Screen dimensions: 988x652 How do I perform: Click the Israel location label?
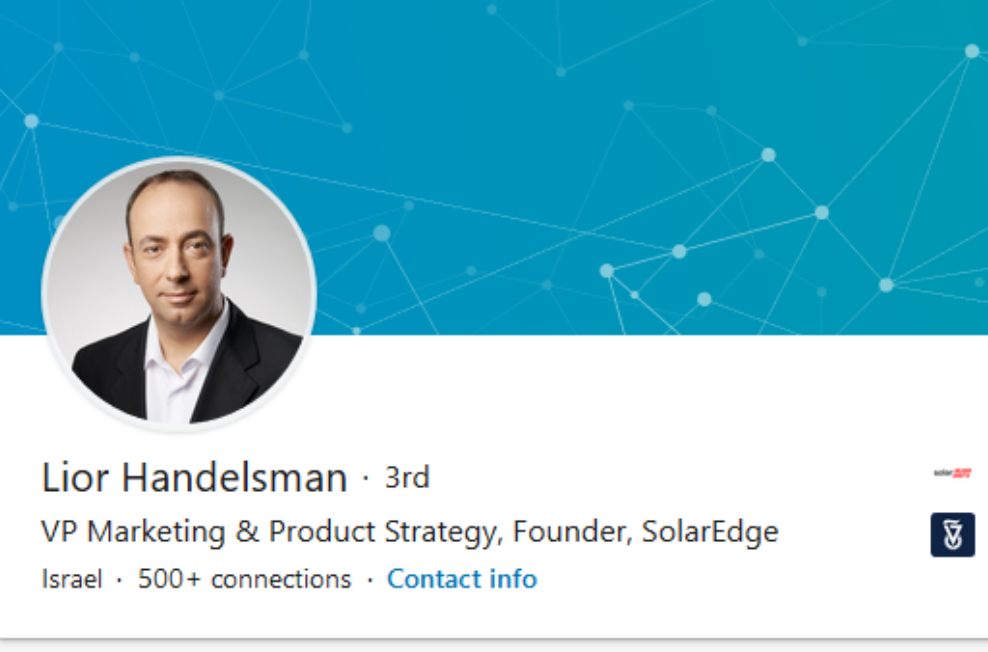pyautogui.click(x=72, y=579)
